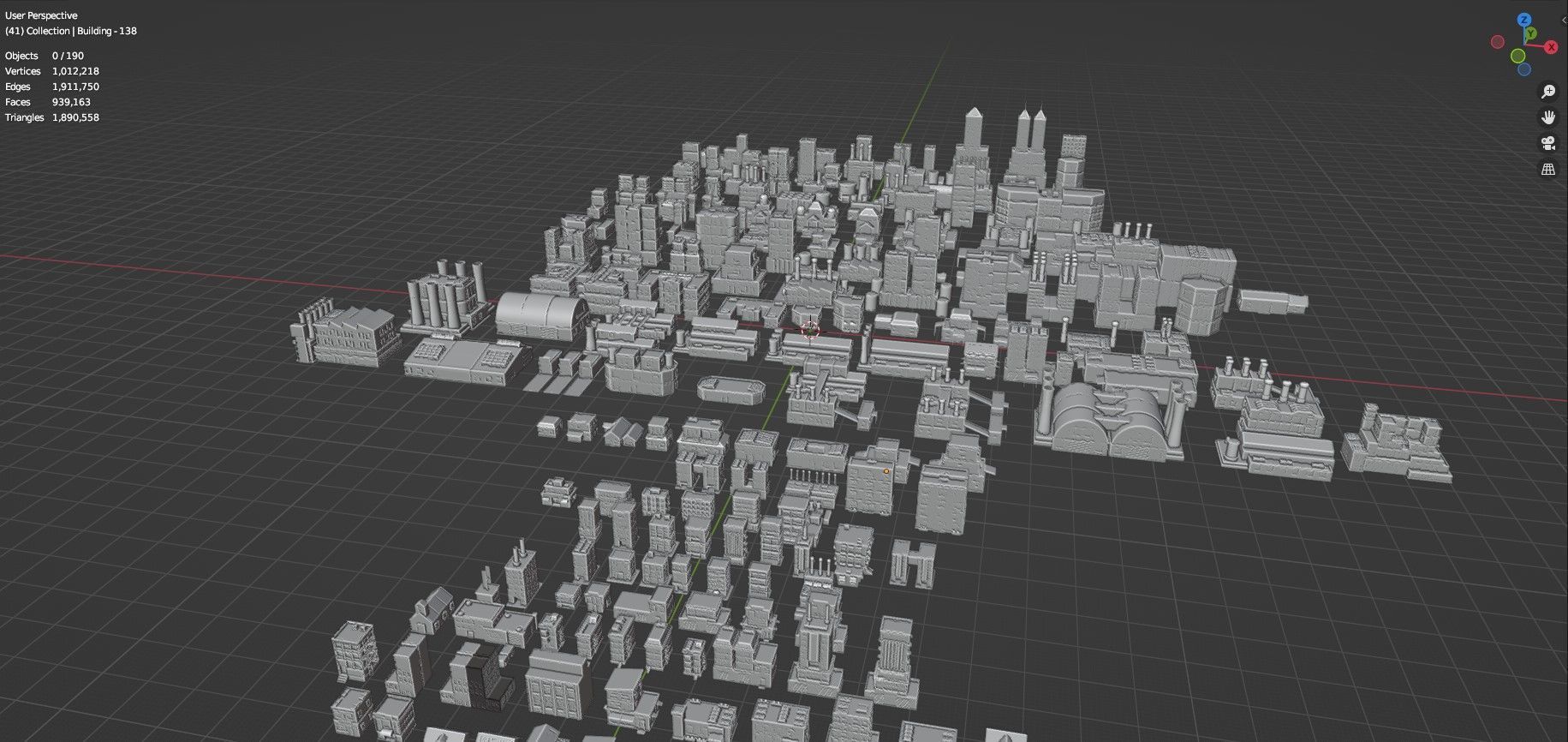Click the unlabeled negative Z blue gizmo circle

(x=1524, y=69)
